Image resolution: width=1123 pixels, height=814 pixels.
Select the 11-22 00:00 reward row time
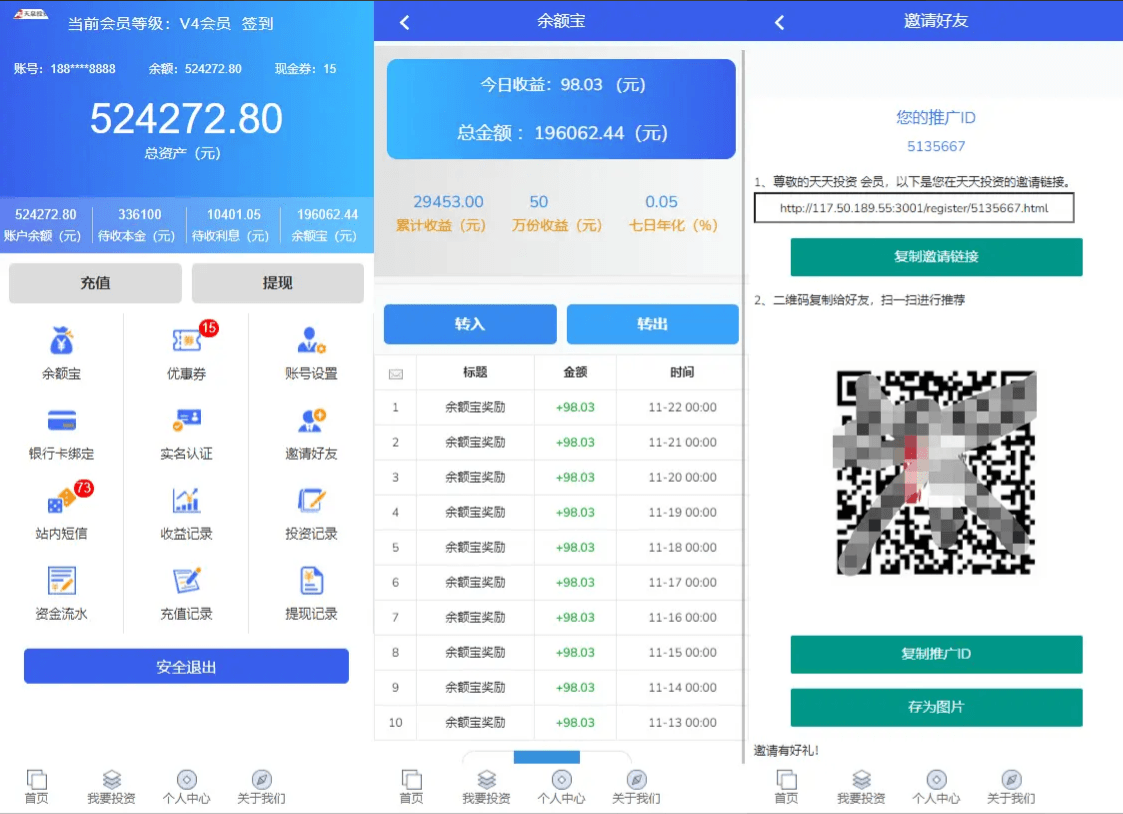[x=683, y=407]
